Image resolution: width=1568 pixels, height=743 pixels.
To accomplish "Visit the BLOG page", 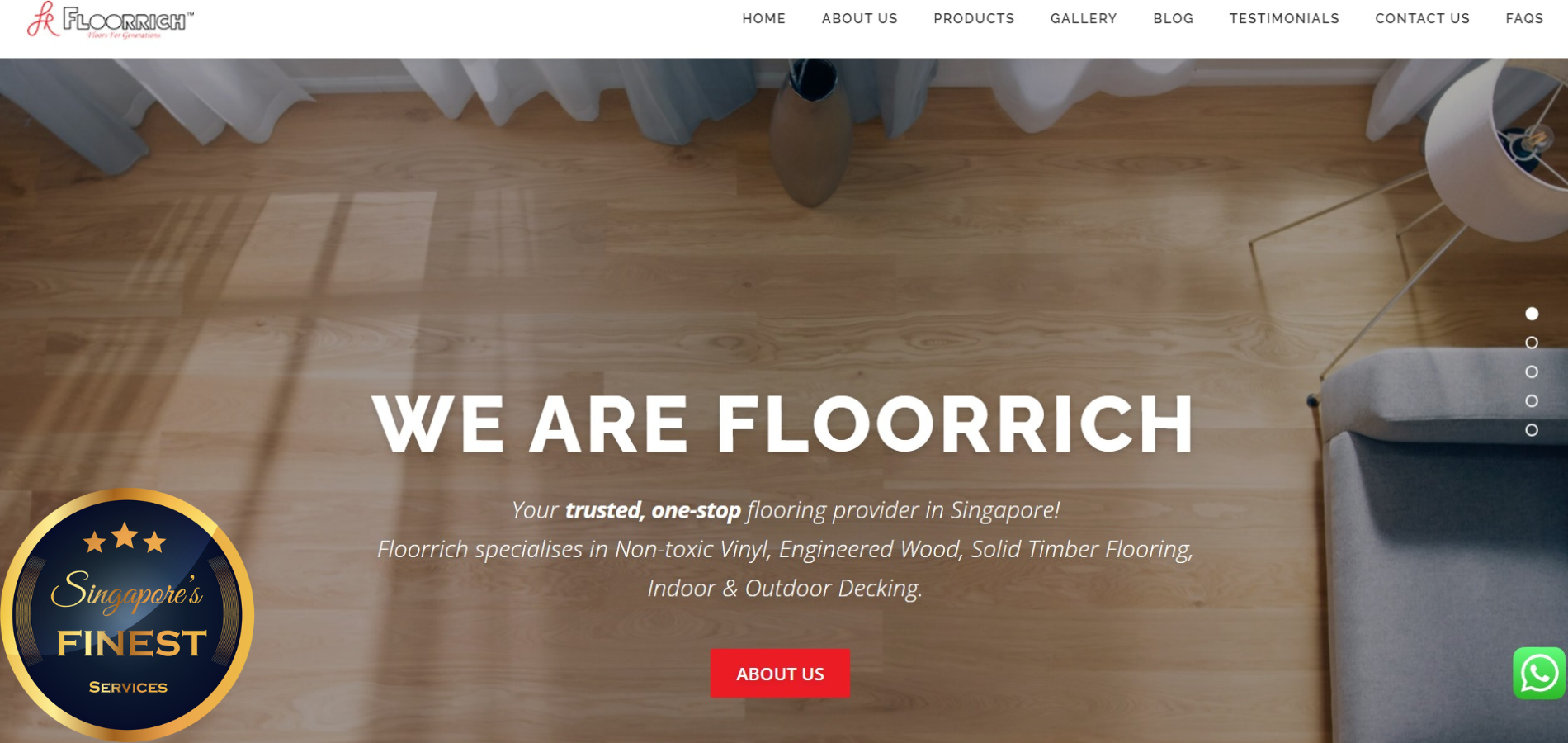I will (1173, 18).
